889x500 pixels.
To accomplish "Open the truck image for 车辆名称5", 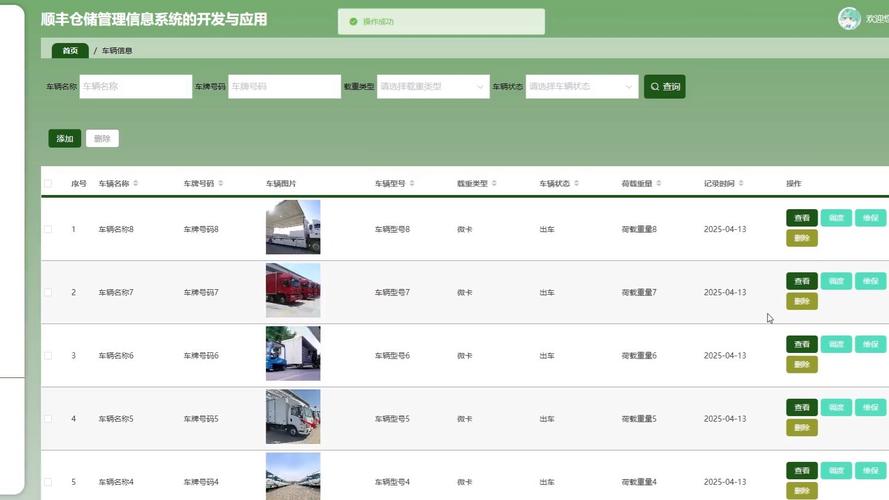I will [293, 417].
